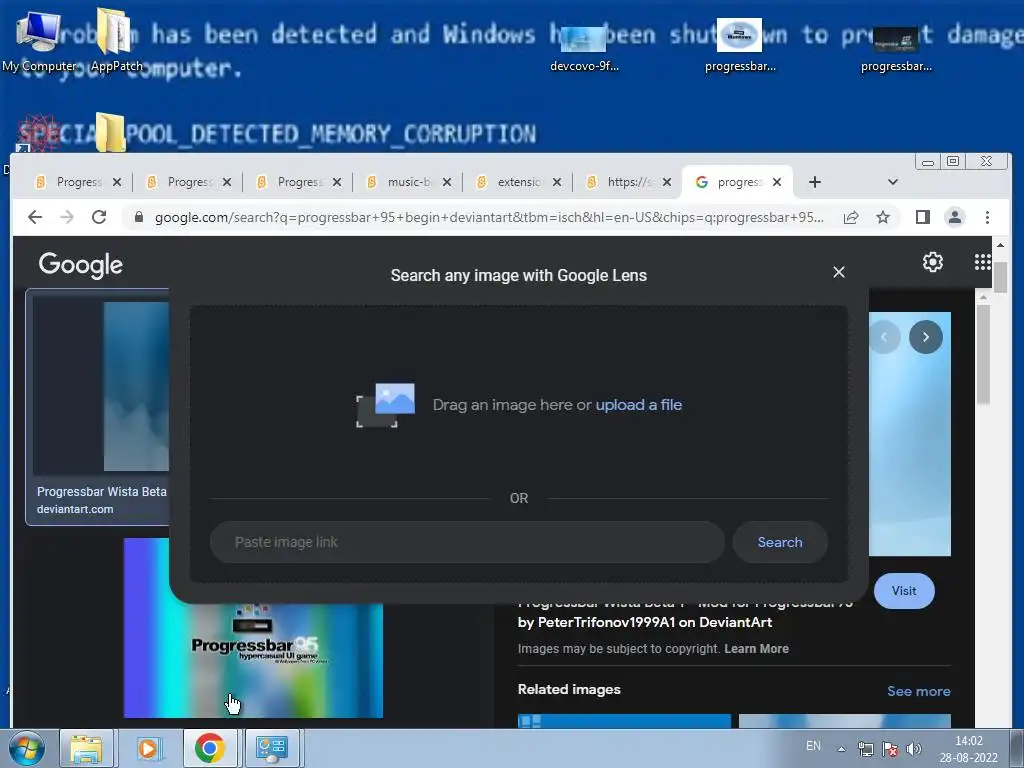Image resolution: width=1024 pixels, height=768 pixels.
Task: Open Chrome's three-dot menu
Action: point(987,217)
